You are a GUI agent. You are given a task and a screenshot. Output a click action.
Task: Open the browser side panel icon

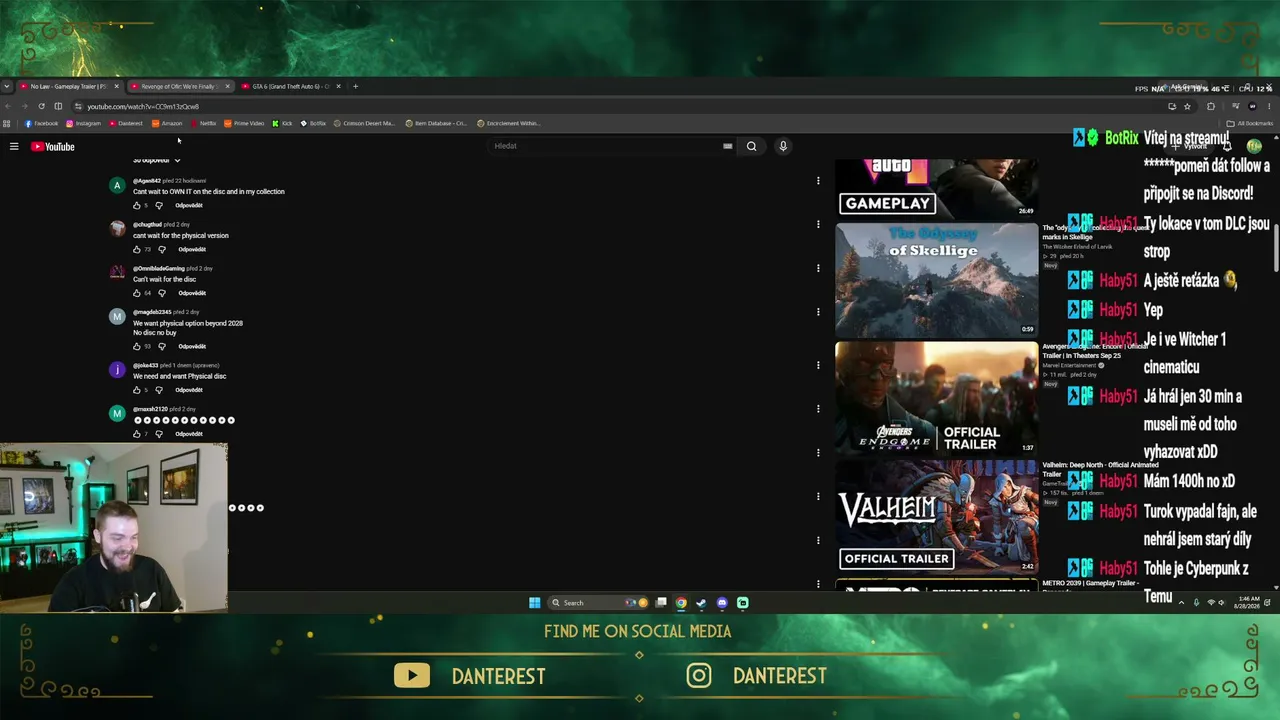[58, 106]
